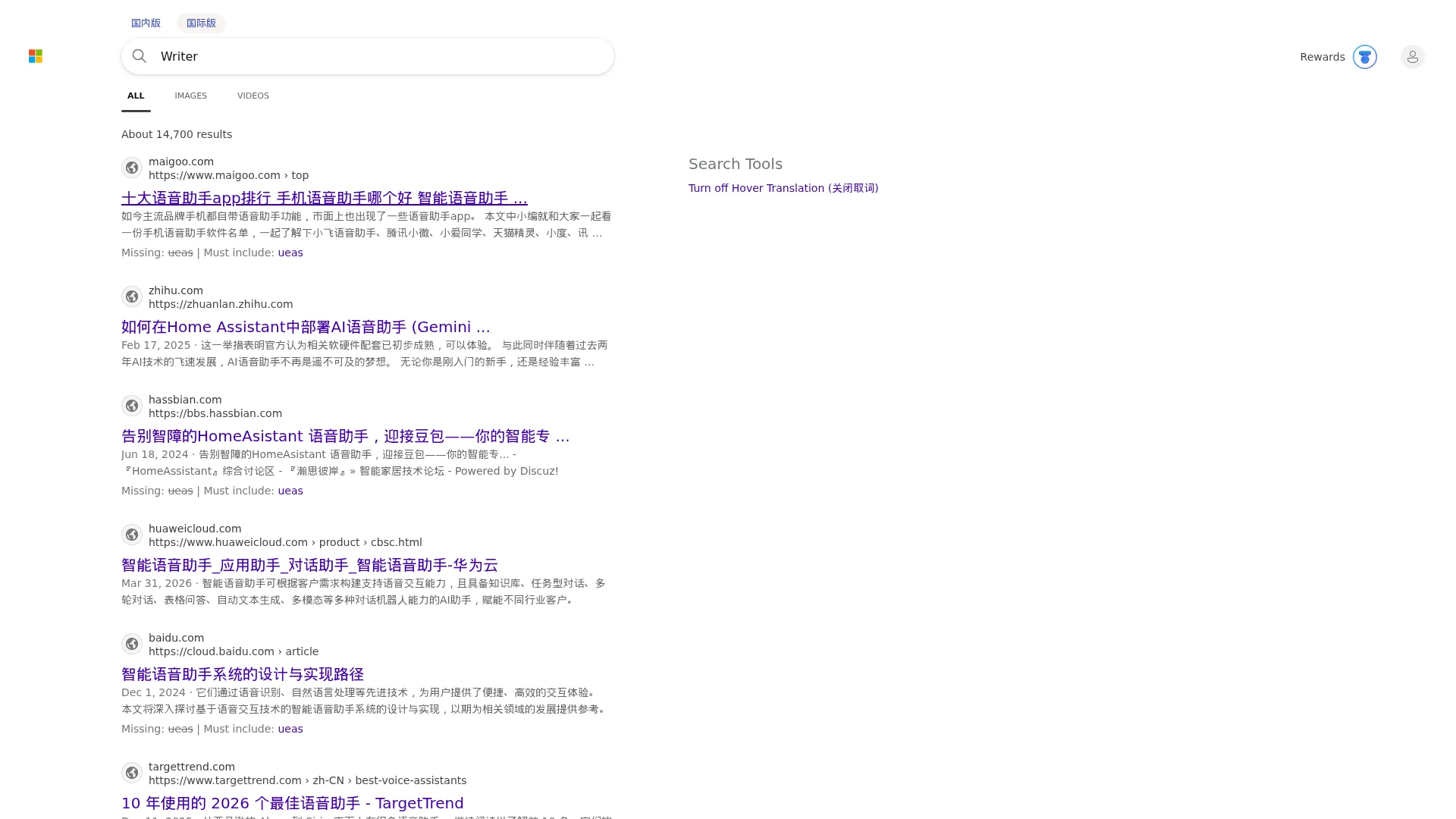
Task: Click the huaweicloud.com globe favicon
Action: click(x=132, y=535)
